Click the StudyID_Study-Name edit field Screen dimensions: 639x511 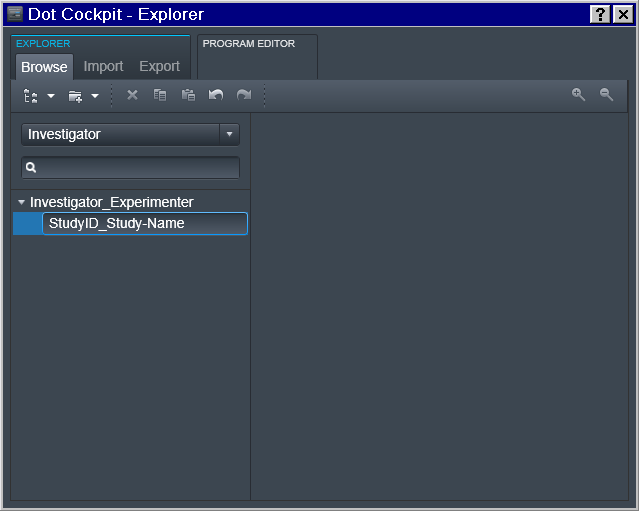pyautogui.click(x=145, y=223)
